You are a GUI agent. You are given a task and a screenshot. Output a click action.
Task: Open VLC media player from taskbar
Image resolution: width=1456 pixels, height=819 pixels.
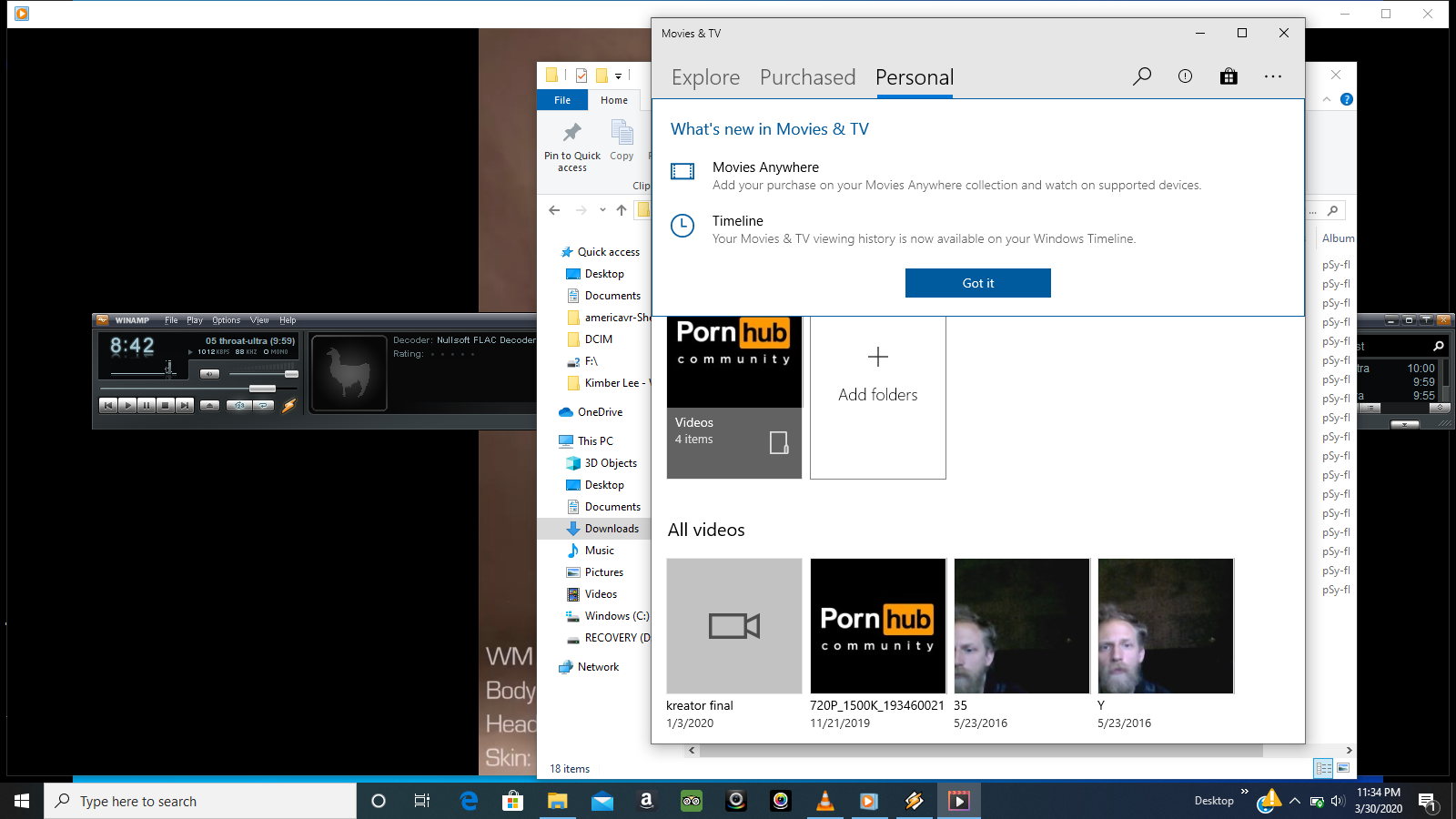click(825, 801)
